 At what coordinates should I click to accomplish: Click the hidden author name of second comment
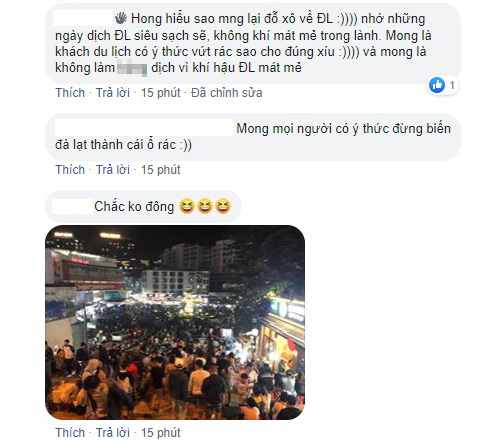click(x=144, y=128)
